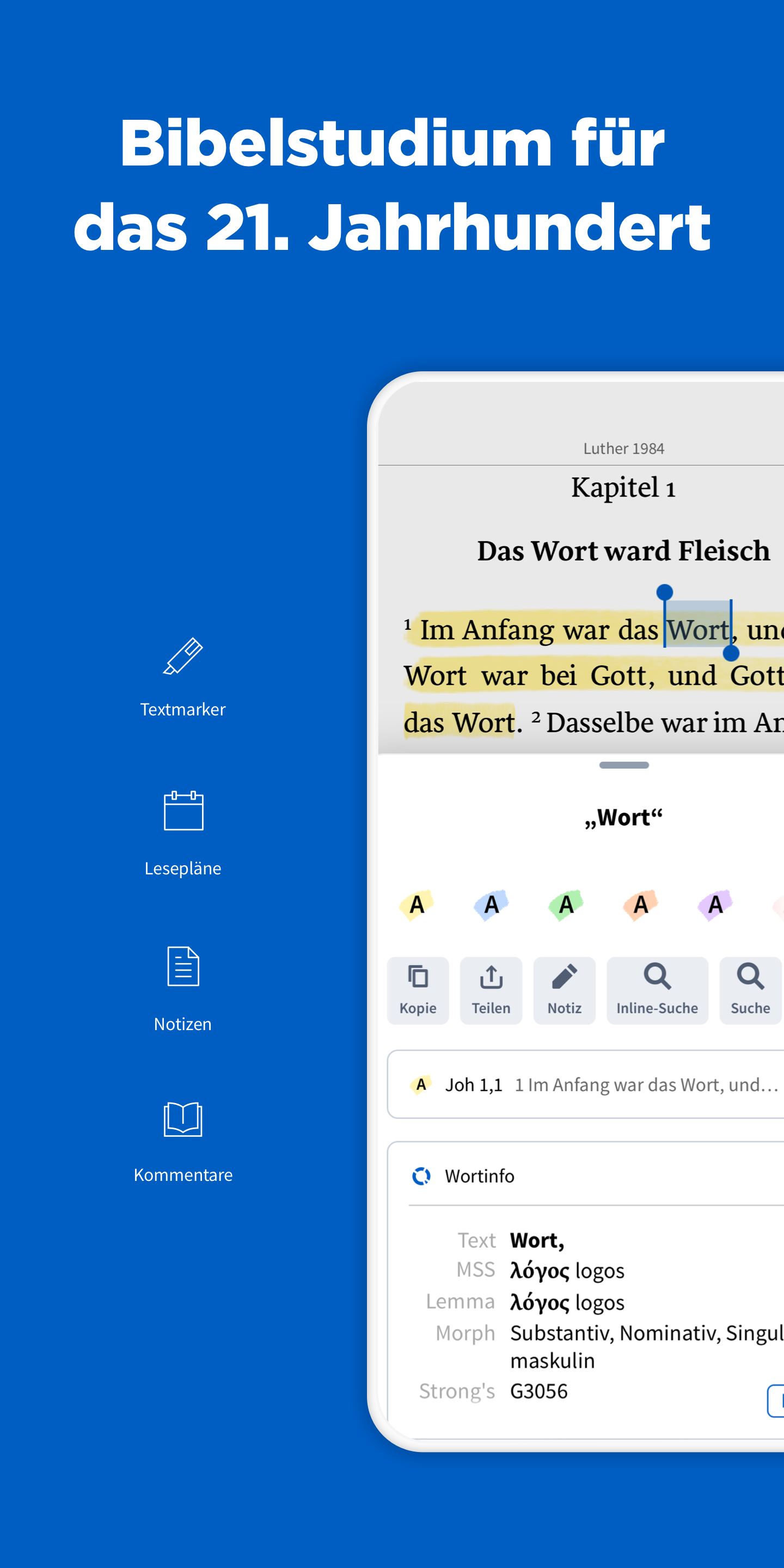This screenshot has height=1568, width=784.
Task: Open the Notiz pencil button
Action: click(x=564, y=990)
